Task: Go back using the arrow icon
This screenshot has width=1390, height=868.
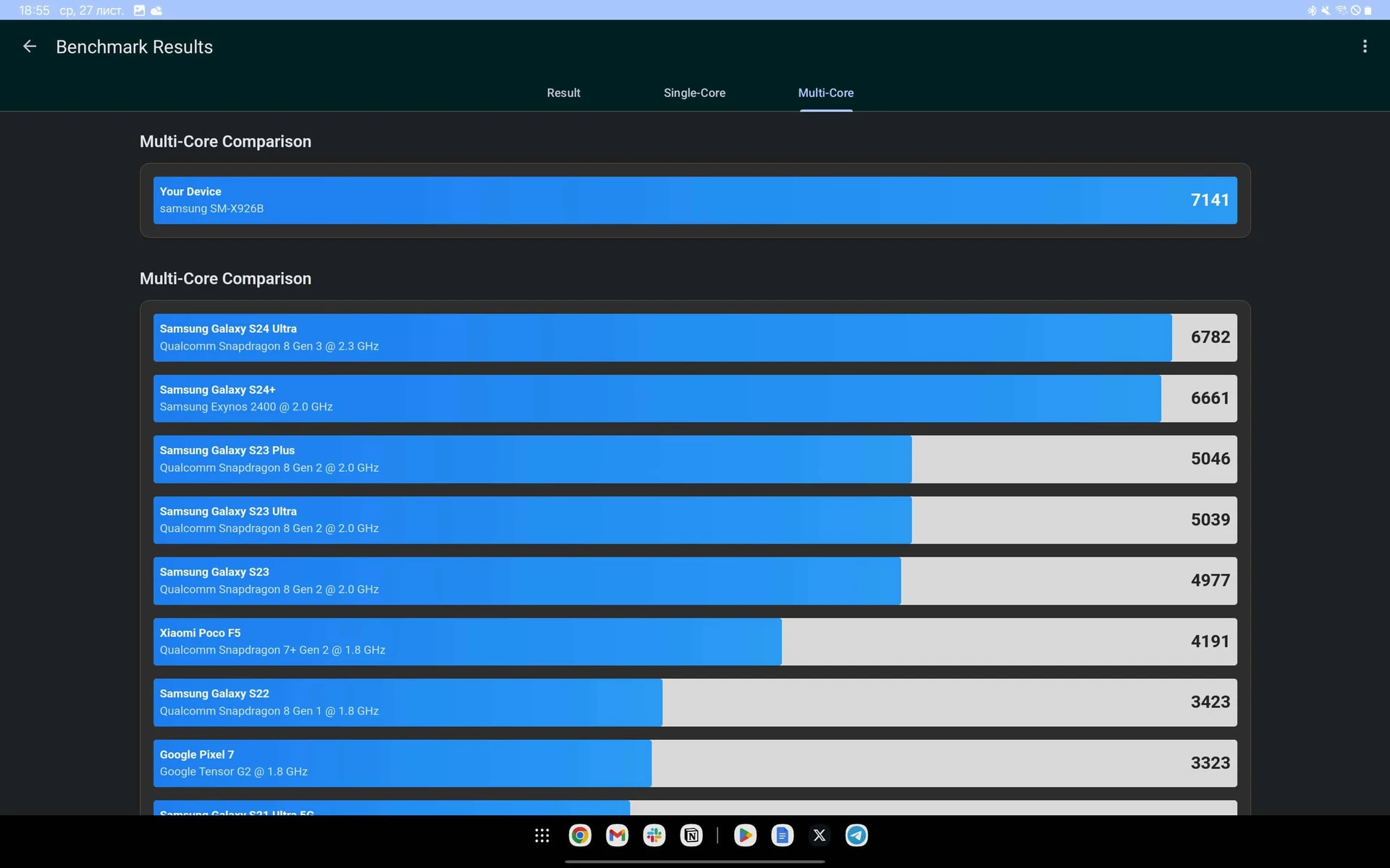Action: (x=30, y=46)
